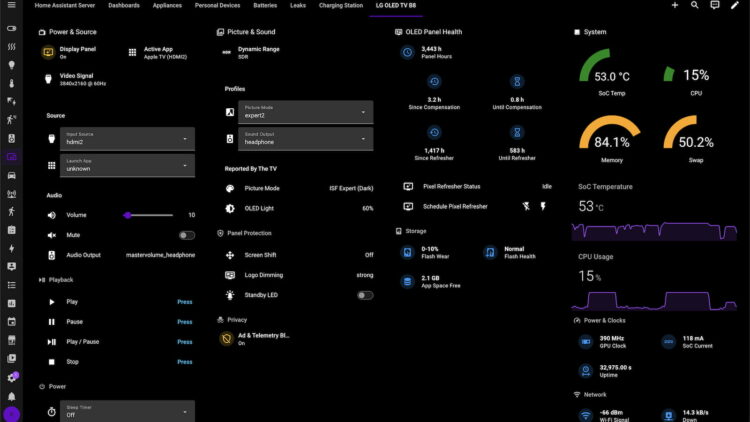750x422 pixels.
Task: Open the Launch App dropdown
Action: (x=127, y=166)
